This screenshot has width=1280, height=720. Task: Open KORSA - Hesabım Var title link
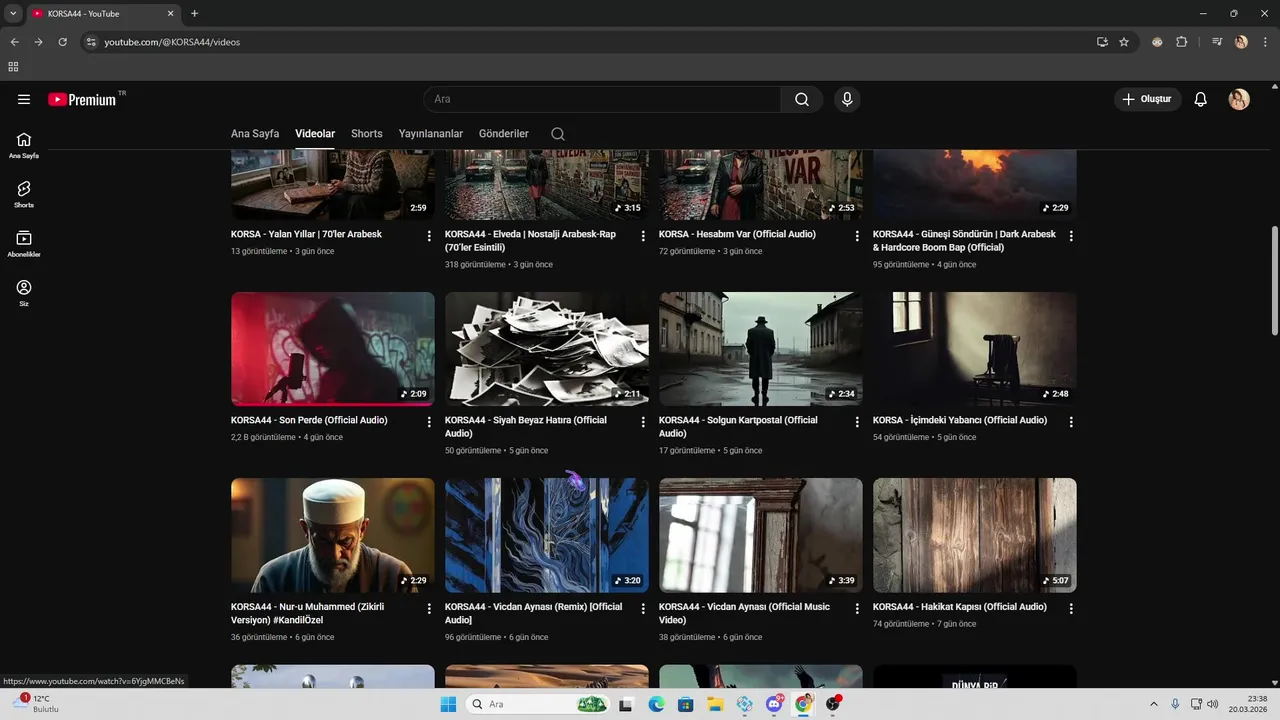737,234
